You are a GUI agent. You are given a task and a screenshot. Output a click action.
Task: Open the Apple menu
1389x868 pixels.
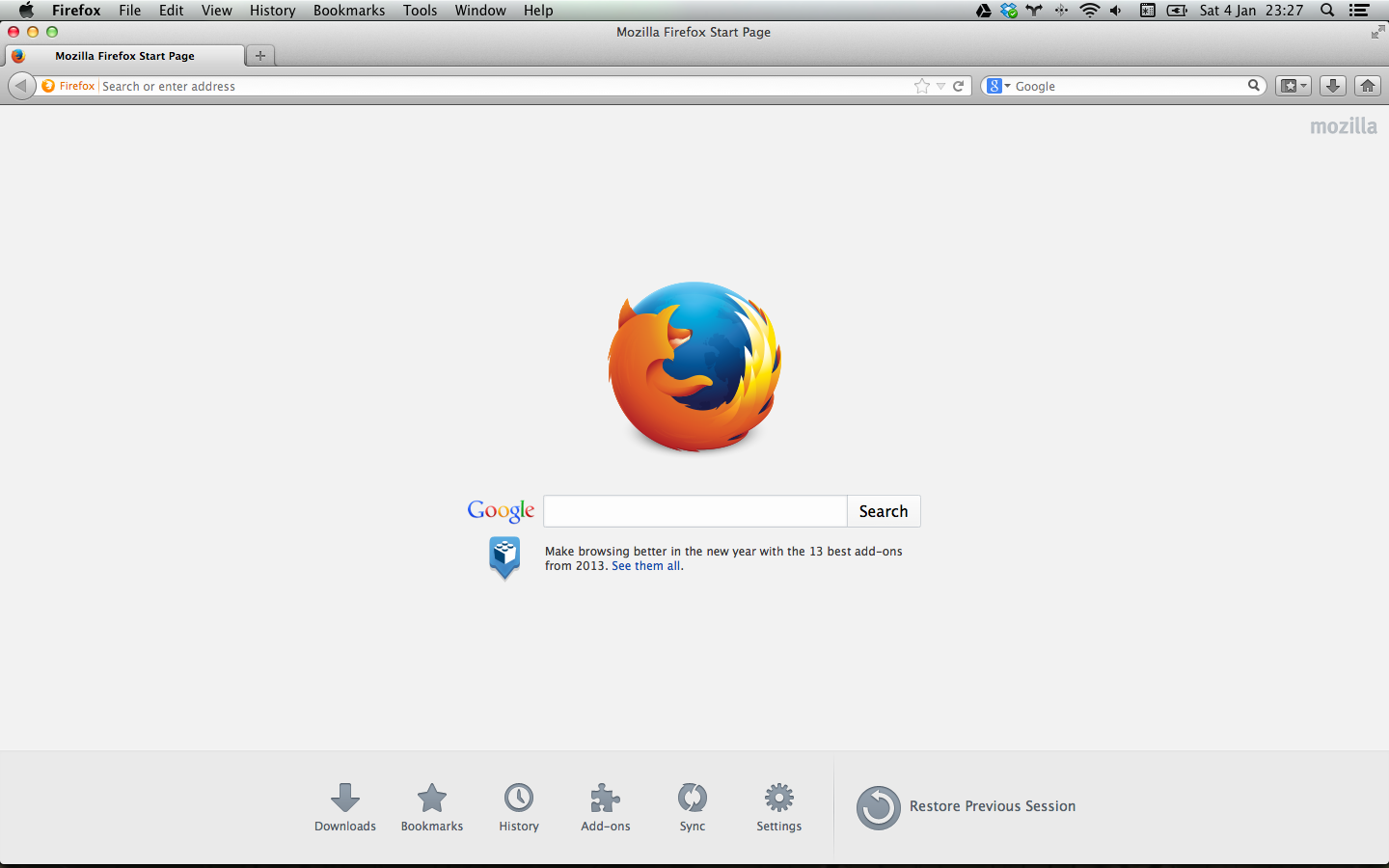point(26,11)
